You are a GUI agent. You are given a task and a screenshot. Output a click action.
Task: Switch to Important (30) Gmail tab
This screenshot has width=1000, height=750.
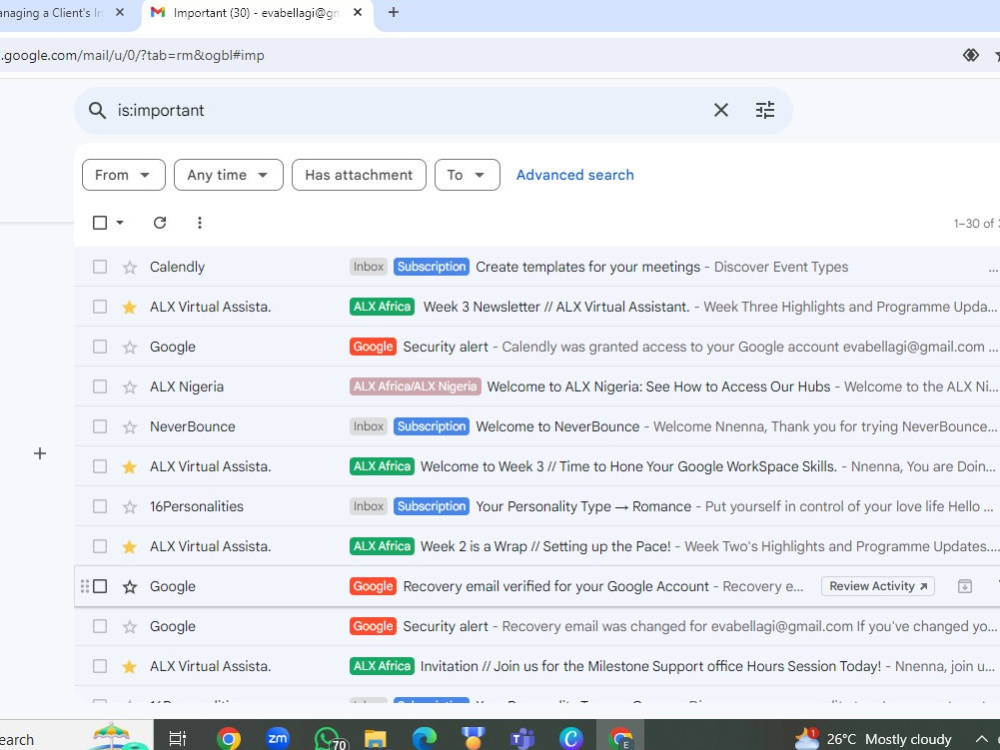(255, 12)
